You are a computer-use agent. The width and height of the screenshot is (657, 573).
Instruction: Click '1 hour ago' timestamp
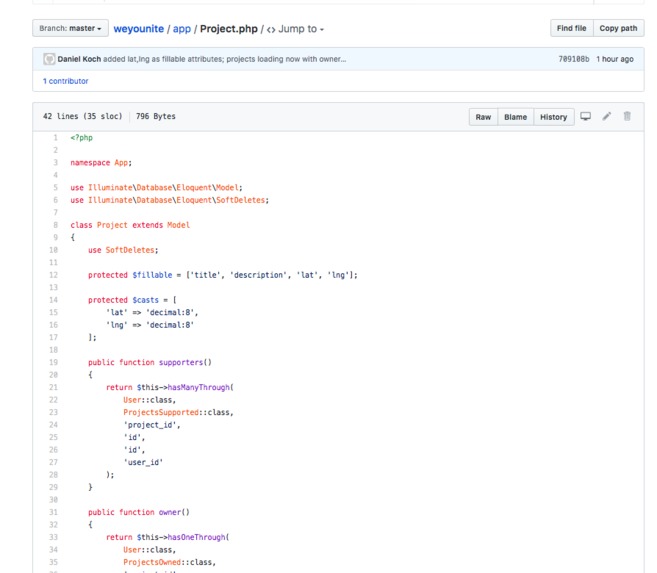pos(615,59)
